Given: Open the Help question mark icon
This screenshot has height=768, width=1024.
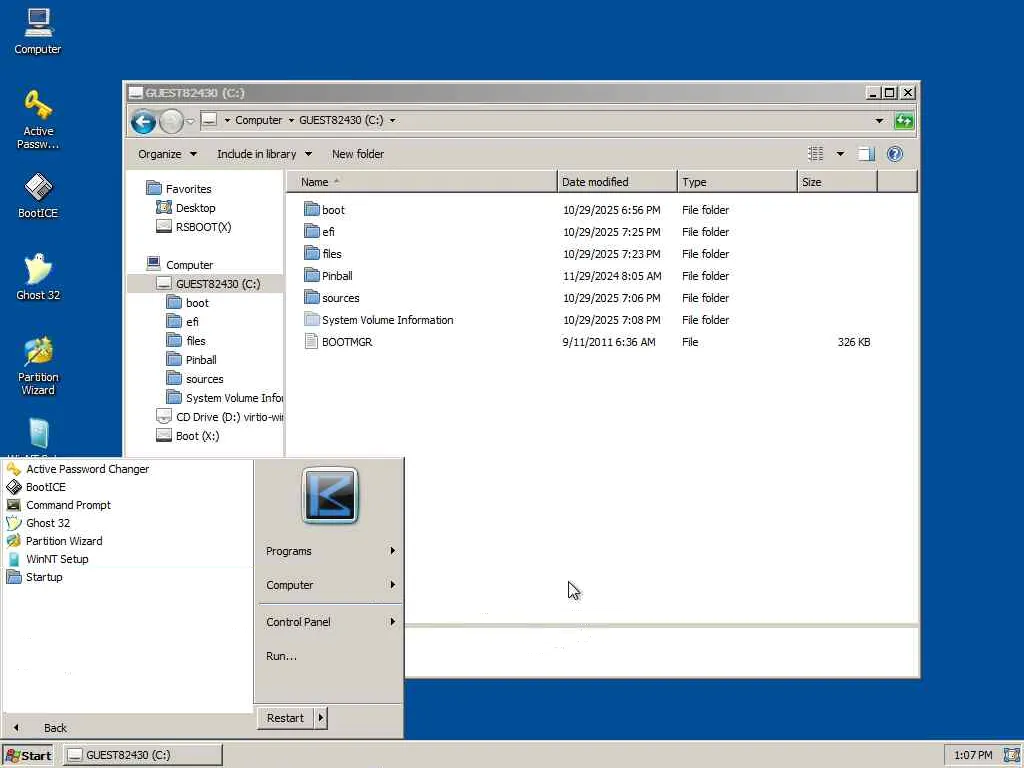Looking at the screenshot, I should pos(895,154).
